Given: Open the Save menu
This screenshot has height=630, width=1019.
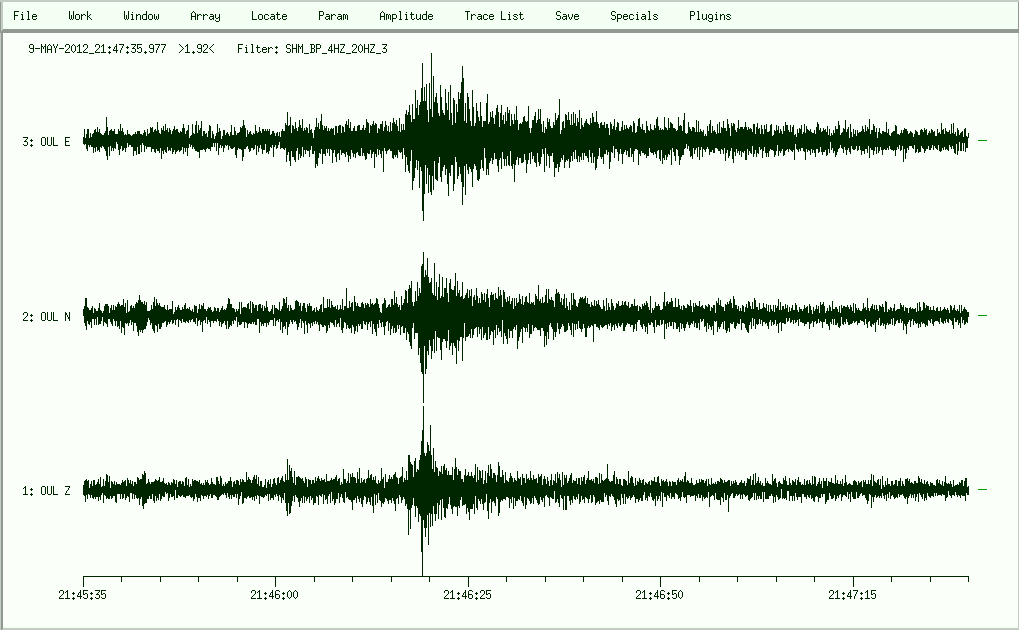Looking at the screenshot, I should pyautogui.click(x=567, y=16).
